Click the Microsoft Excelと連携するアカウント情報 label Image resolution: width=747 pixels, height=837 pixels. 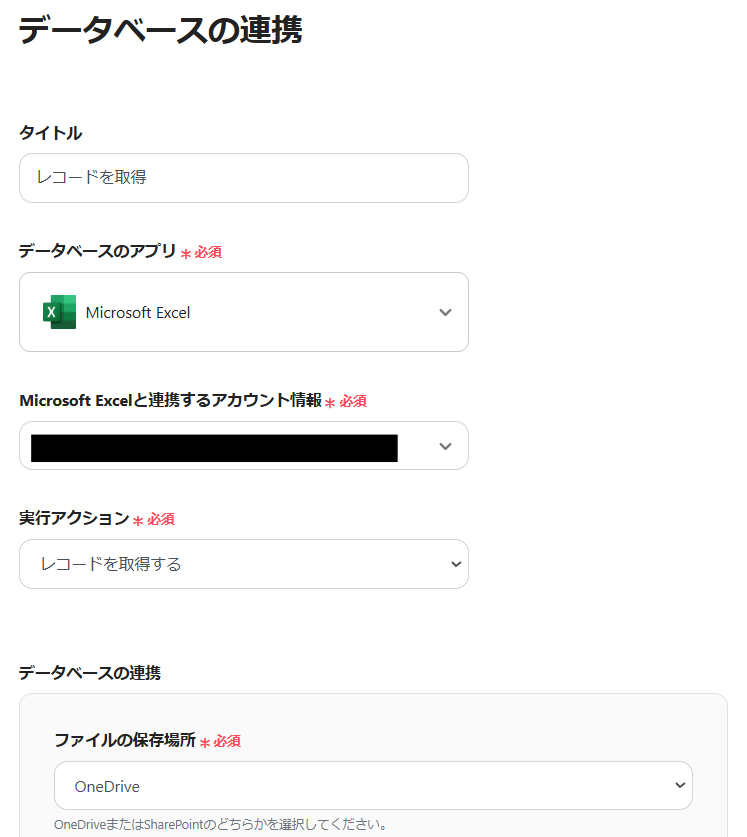point(170,401)
